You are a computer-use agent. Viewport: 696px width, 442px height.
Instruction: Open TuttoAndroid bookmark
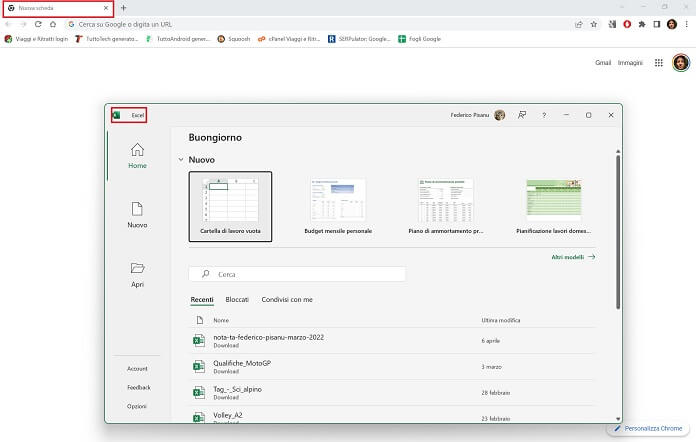(x=178, y=39)
